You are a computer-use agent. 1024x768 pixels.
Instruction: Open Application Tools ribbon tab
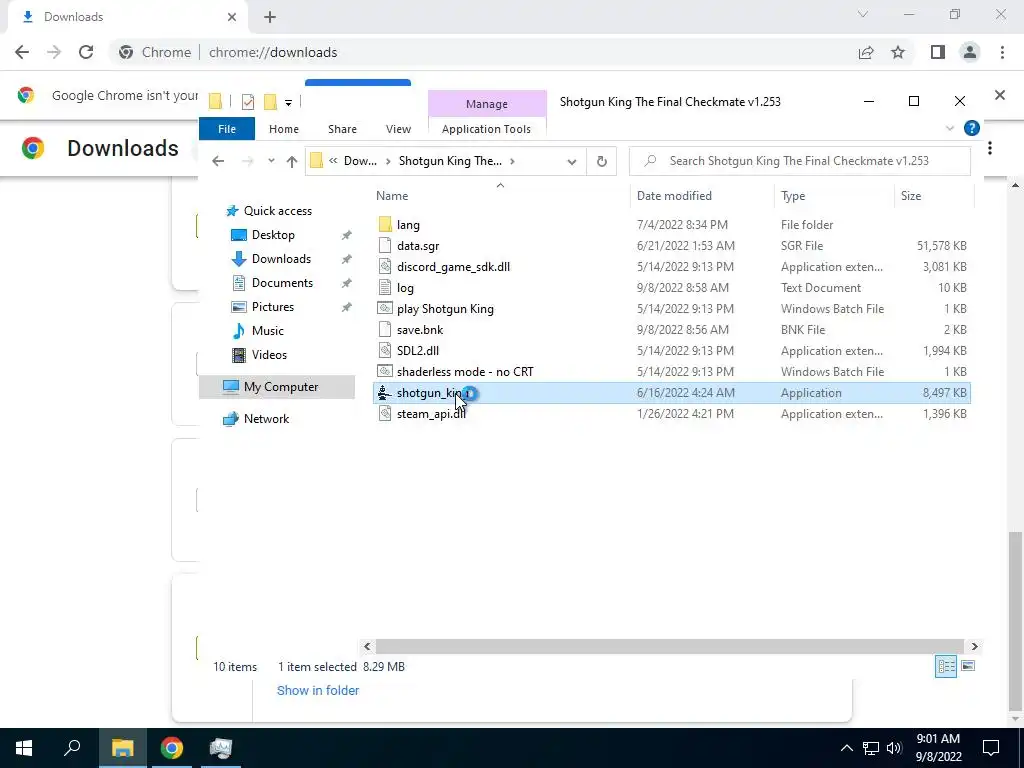(487, 129)
